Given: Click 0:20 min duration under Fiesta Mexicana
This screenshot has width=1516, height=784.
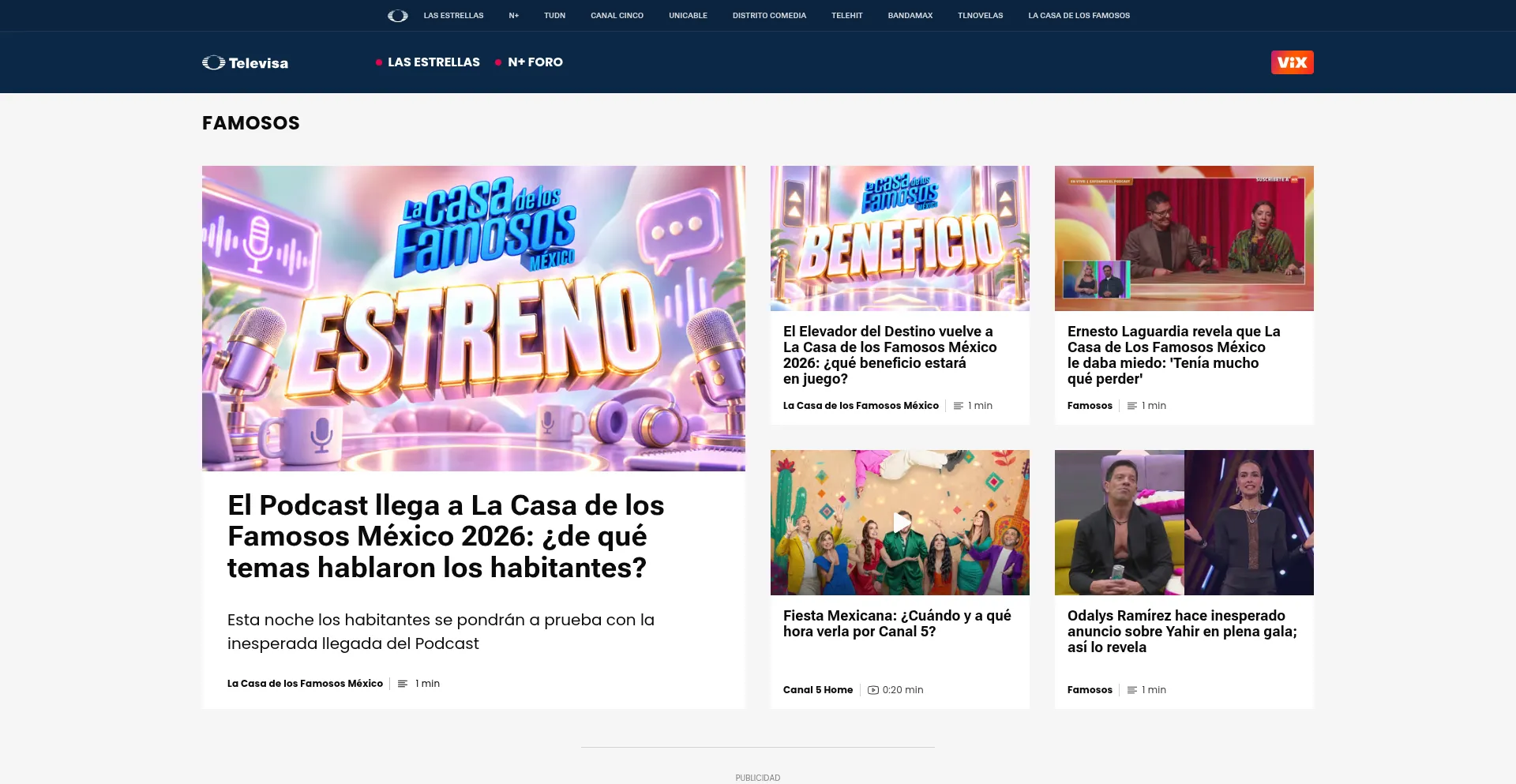Looking at the screenshot, I should (902, 690).
